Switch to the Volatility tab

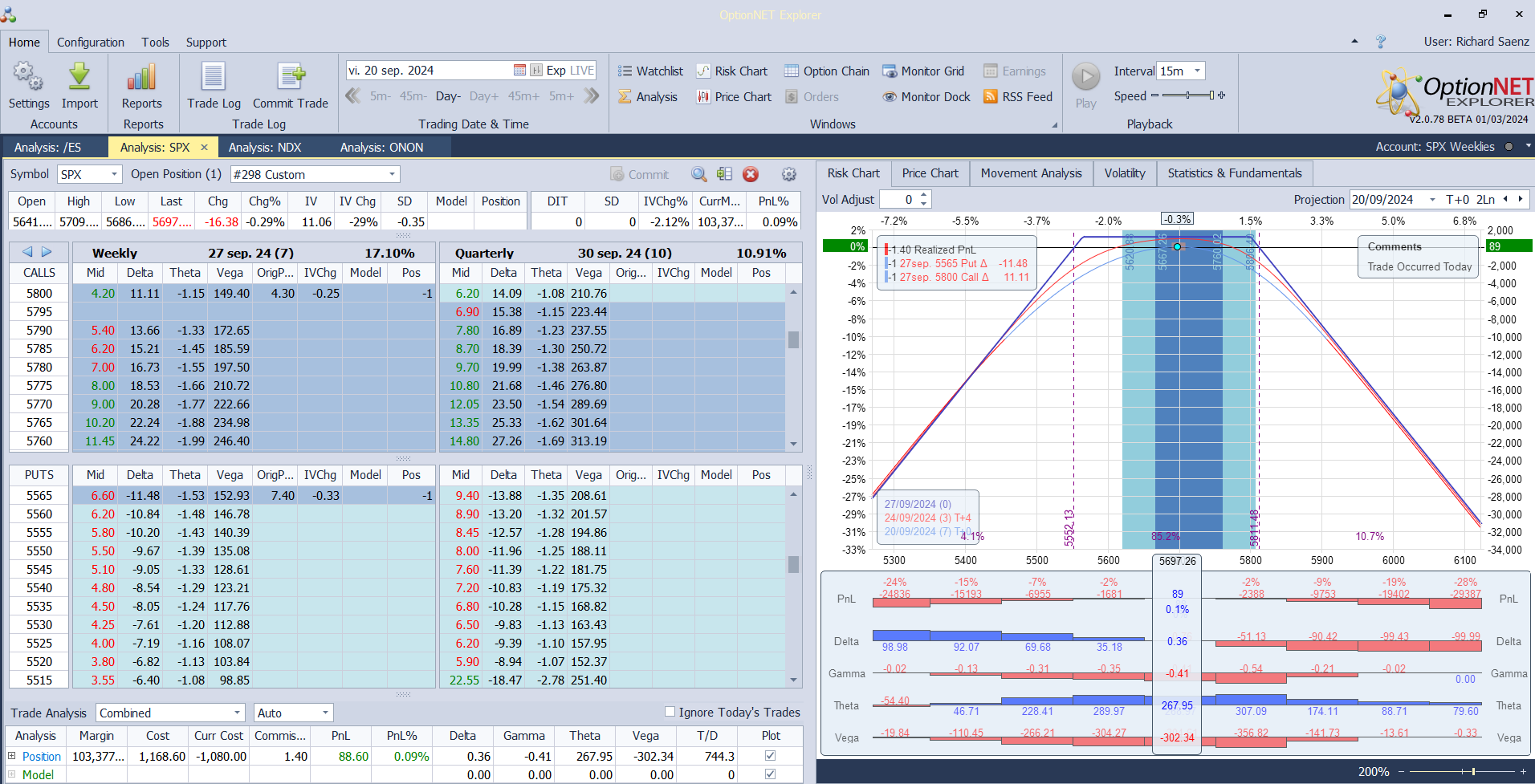[x=1125, y=173]
